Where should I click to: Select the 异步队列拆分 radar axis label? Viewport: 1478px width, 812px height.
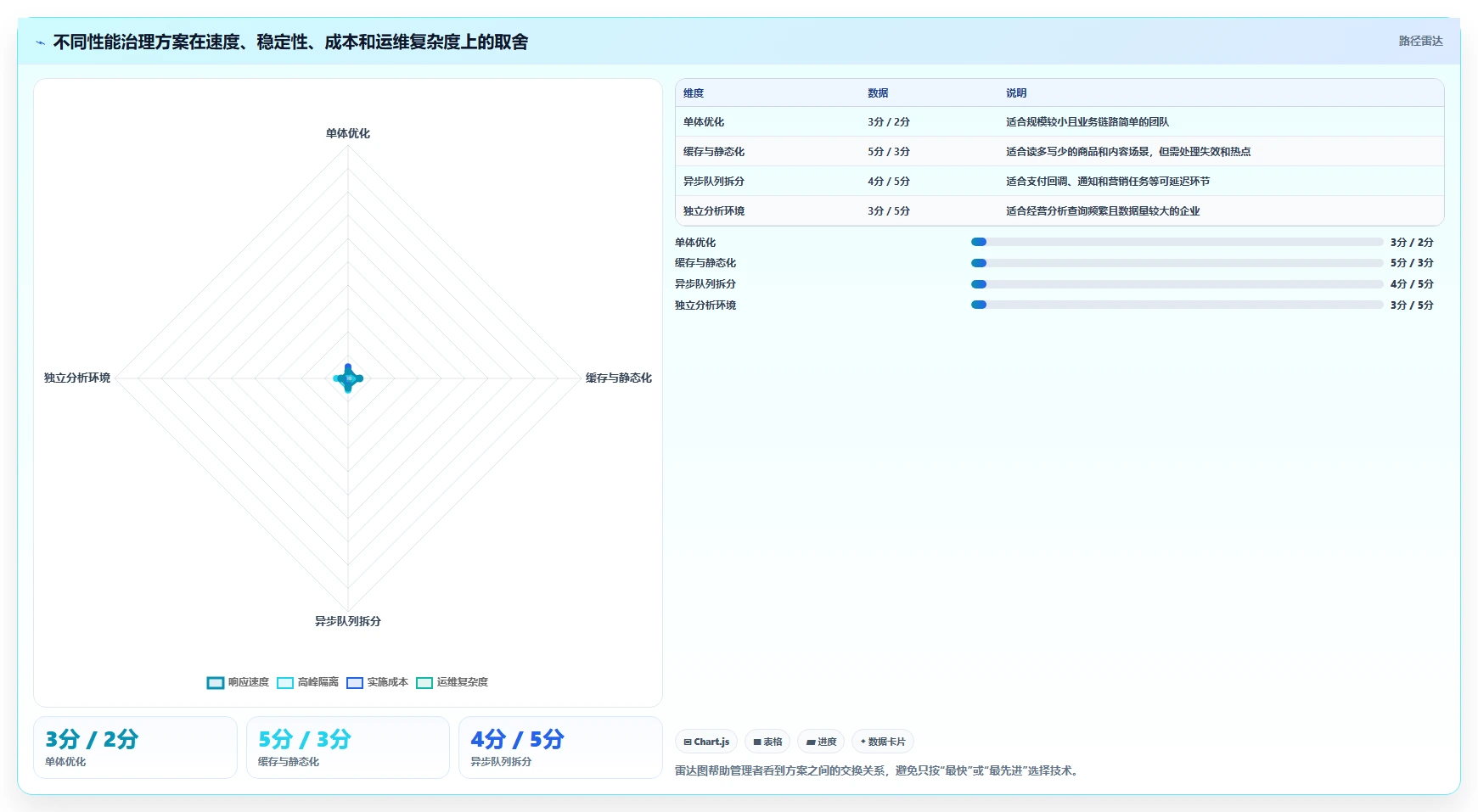point(348,621)
